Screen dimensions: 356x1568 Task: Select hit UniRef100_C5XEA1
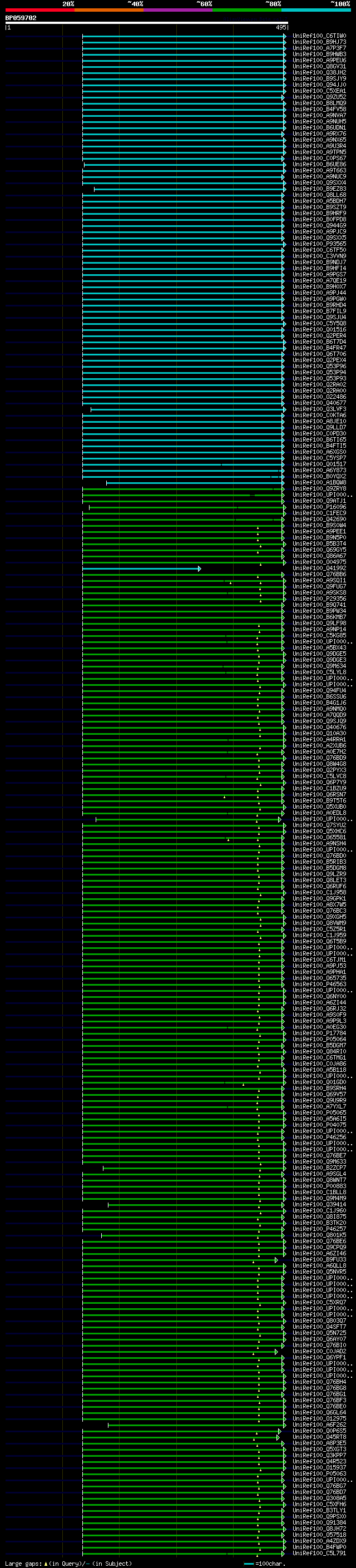[x=319, y=91]
